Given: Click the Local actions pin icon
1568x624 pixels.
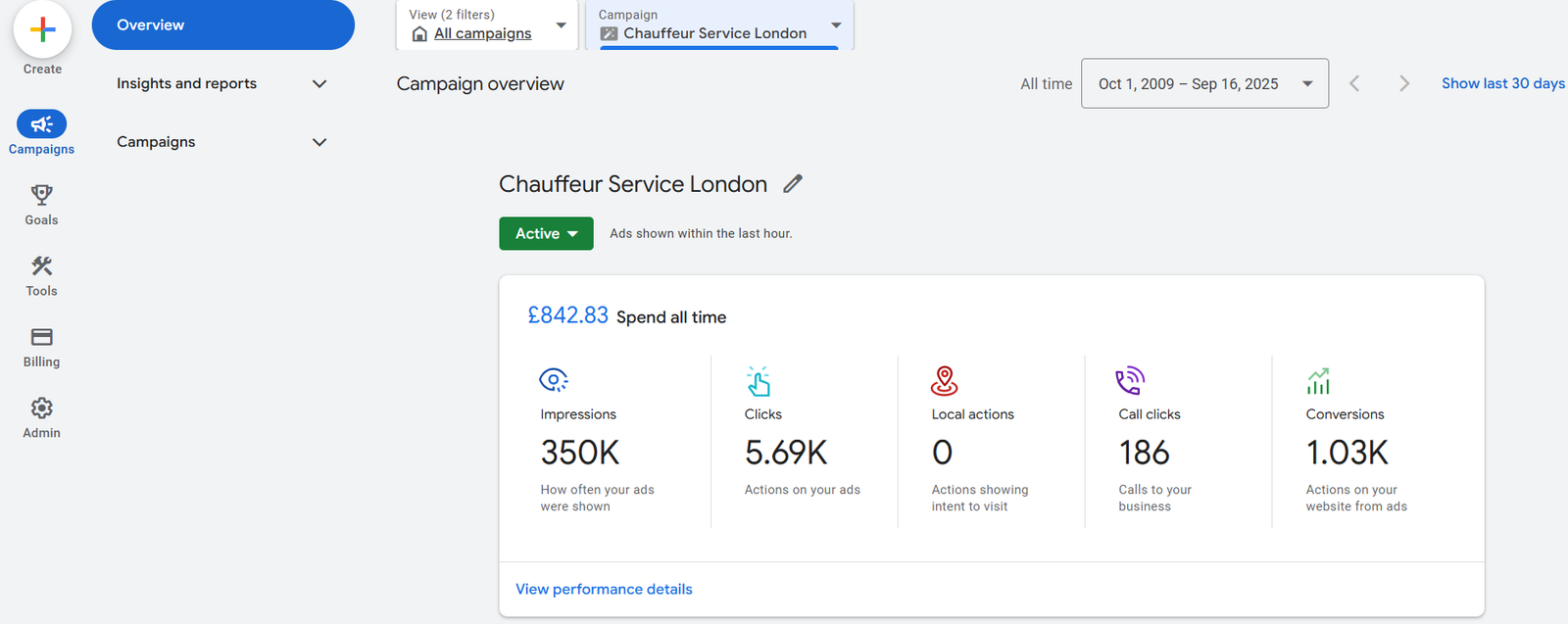Looking at the screenshot, I should (944, 380).
